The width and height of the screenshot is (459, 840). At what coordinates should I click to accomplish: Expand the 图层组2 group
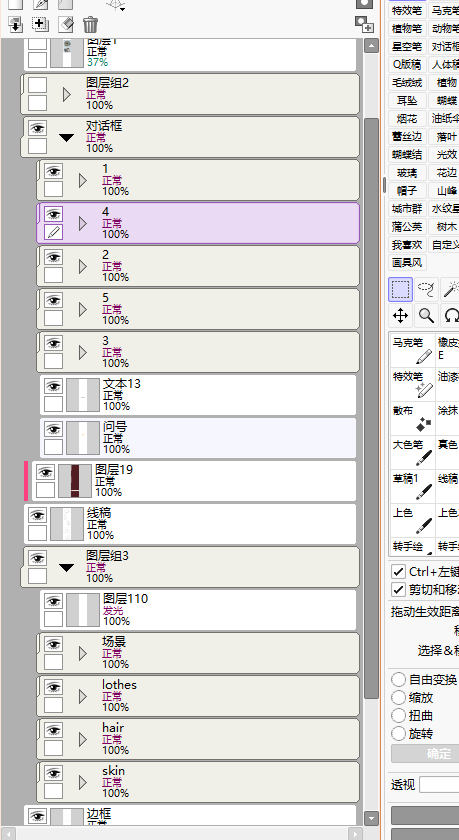point(66,95)
